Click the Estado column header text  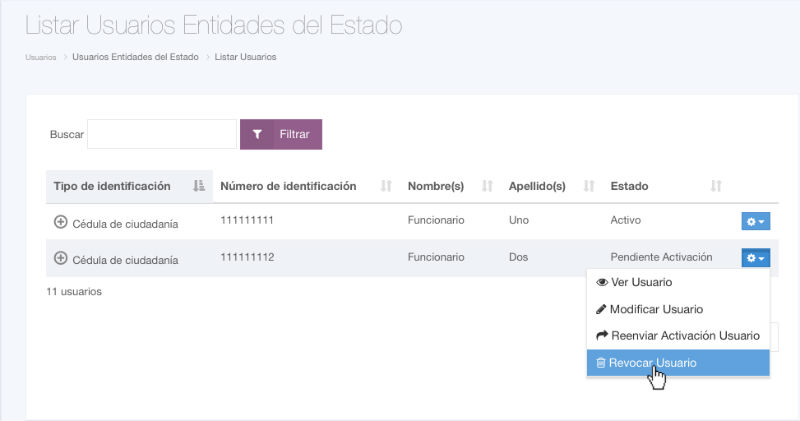point(629,186)
